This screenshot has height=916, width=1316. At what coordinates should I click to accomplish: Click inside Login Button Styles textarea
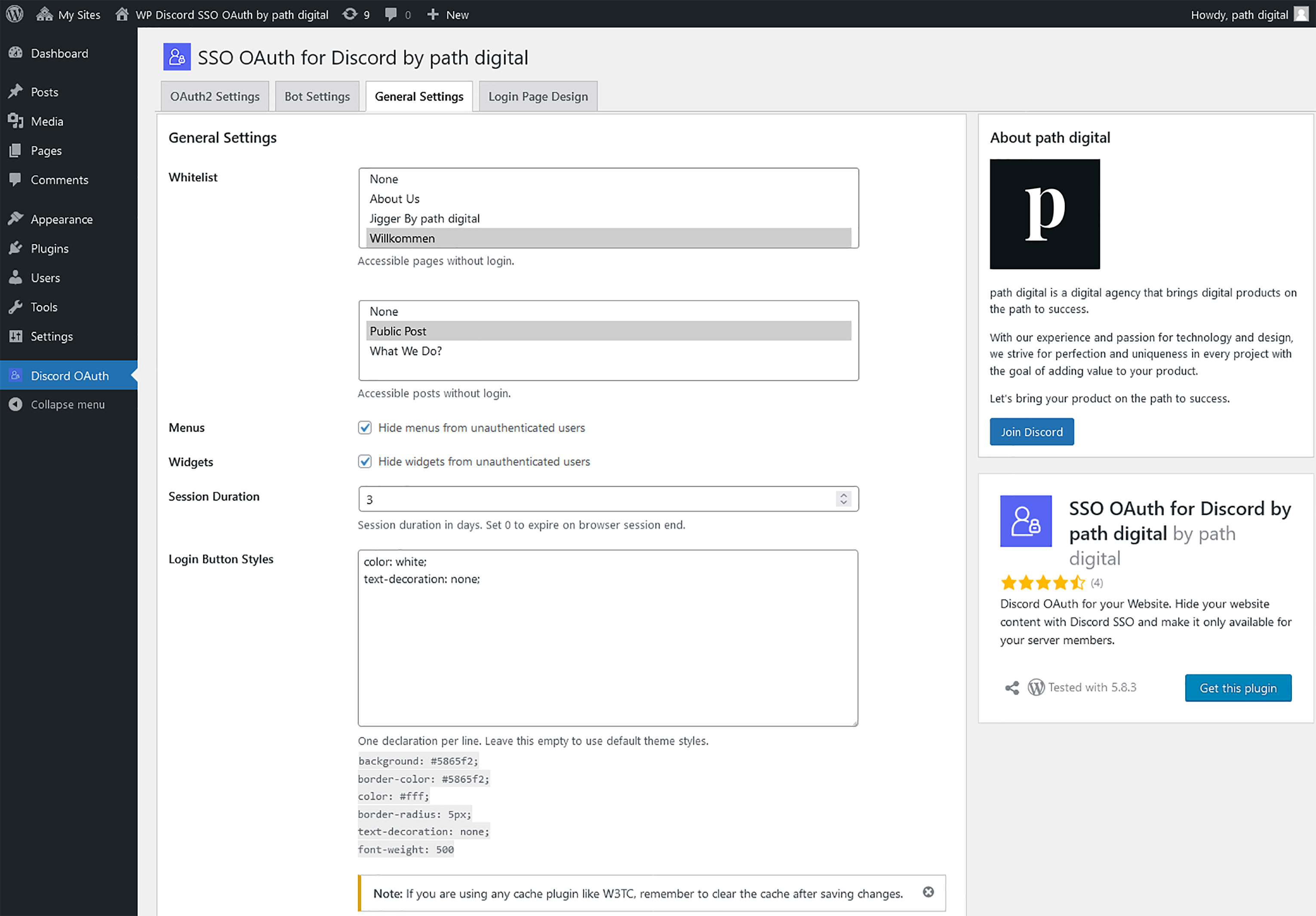click(608, 638)
